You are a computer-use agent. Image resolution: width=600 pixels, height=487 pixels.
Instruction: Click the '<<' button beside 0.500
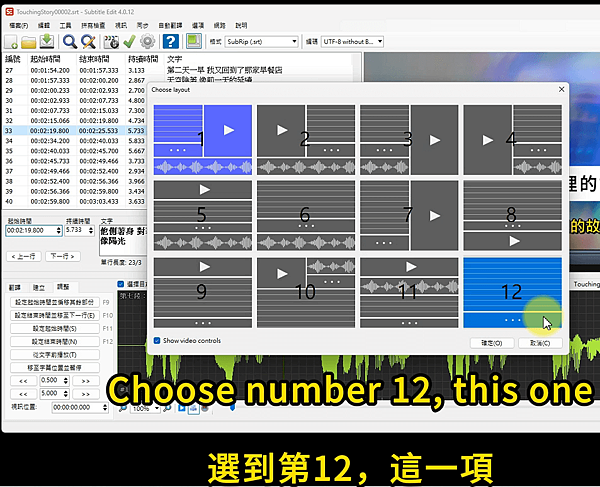(23, 381)
